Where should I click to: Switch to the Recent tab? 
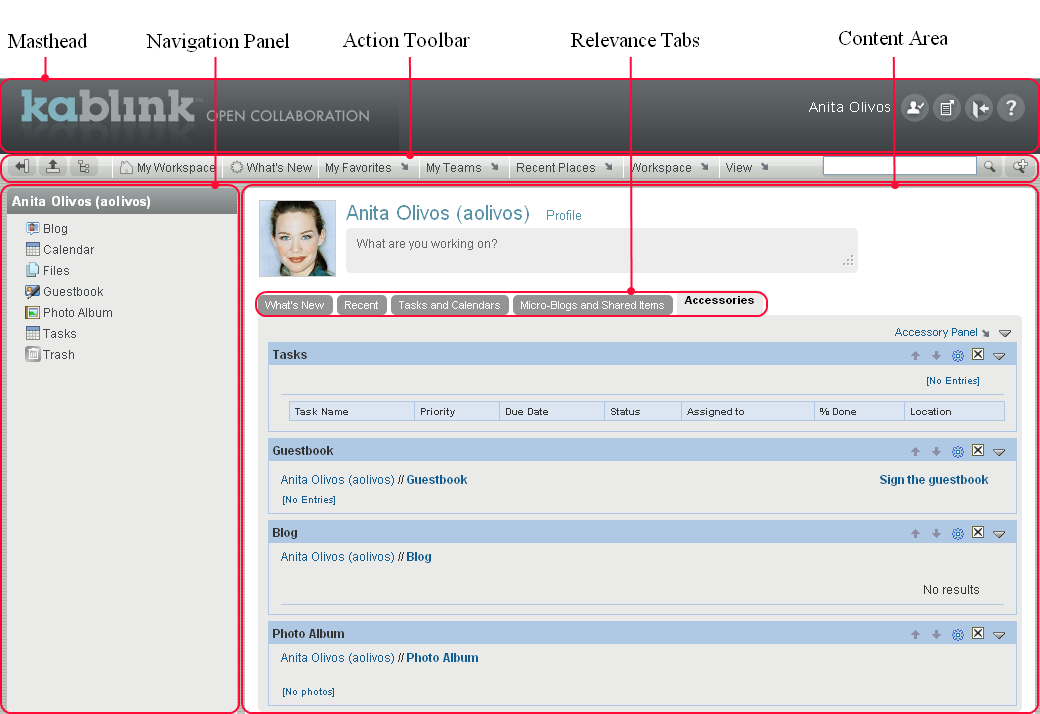pyautogui.click(x=361, y=305)
